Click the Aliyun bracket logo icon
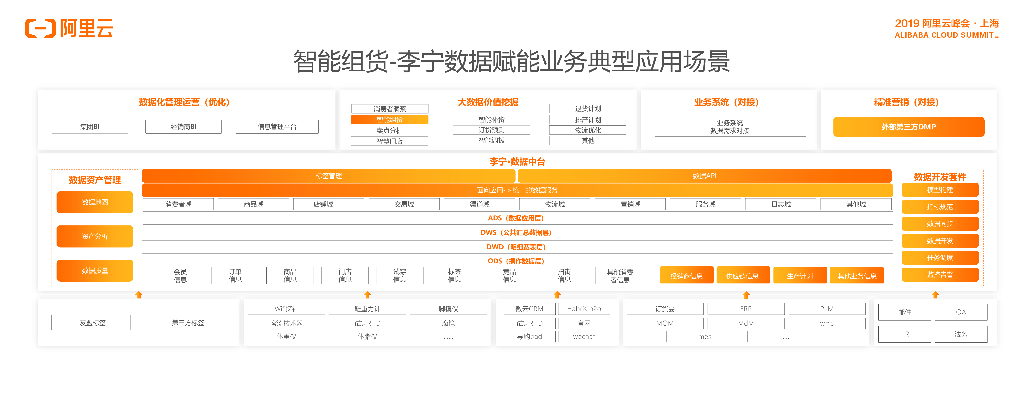 40,28
